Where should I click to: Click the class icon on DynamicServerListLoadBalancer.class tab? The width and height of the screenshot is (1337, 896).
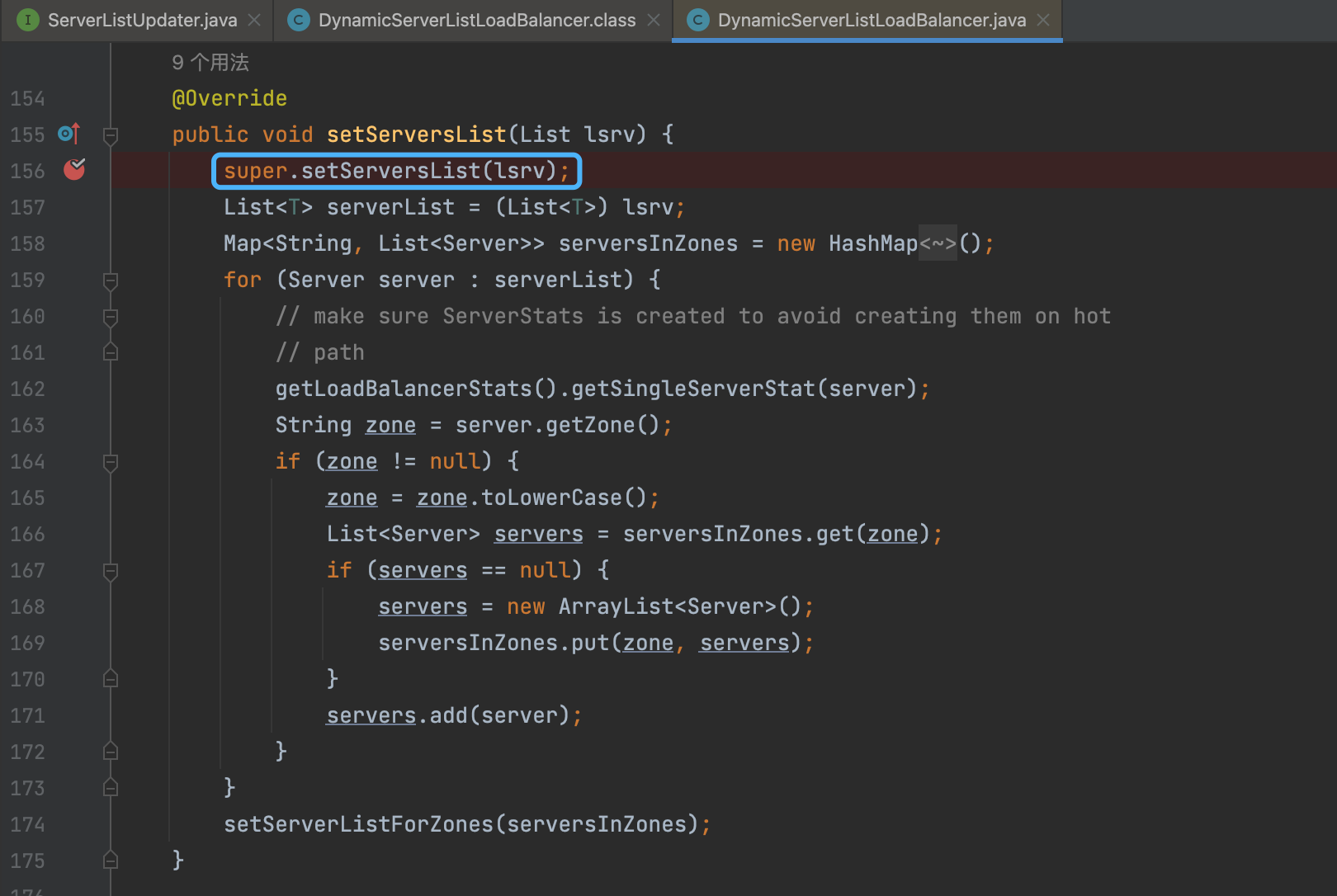point(298,20)
